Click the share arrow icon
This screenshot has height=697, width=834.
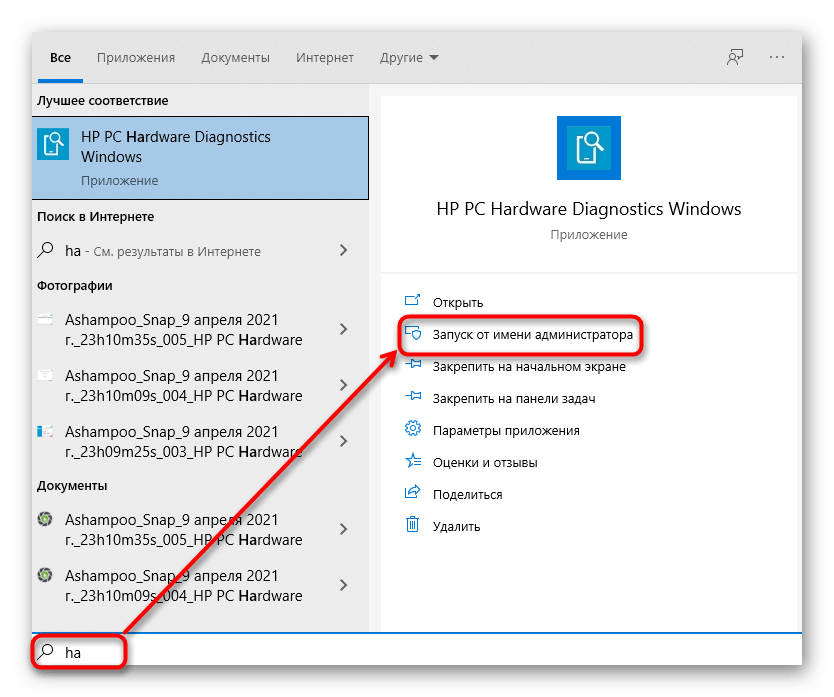tap(412, 493)
